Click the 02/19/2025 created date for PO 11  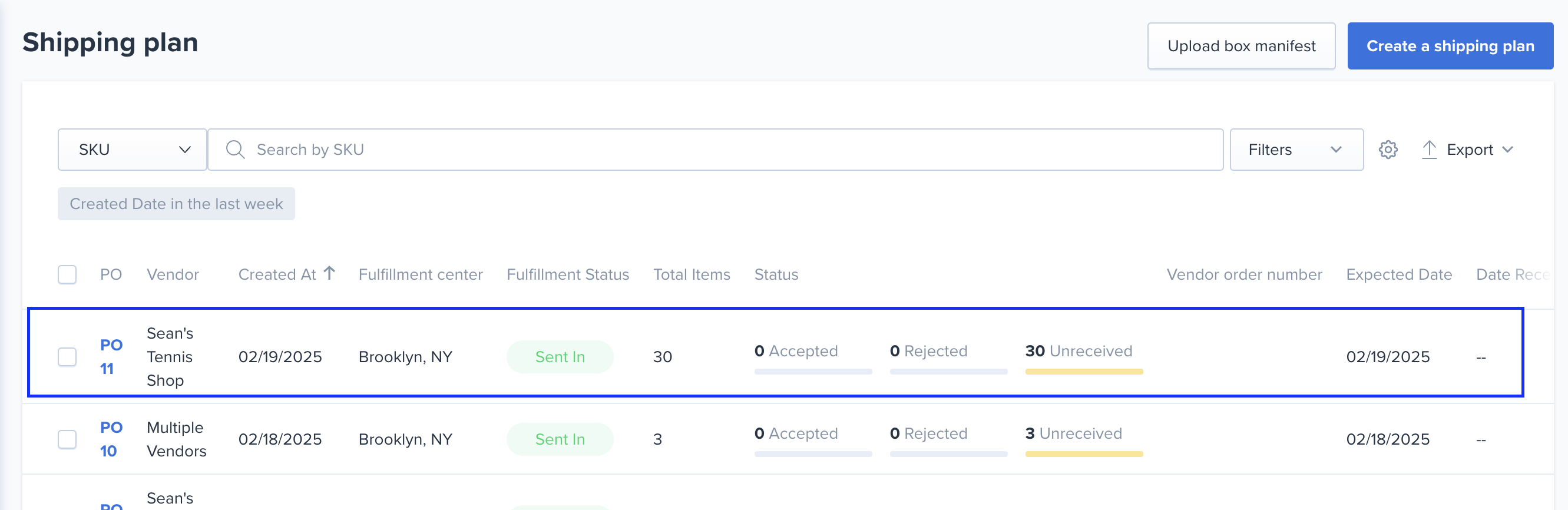[280, 357]
